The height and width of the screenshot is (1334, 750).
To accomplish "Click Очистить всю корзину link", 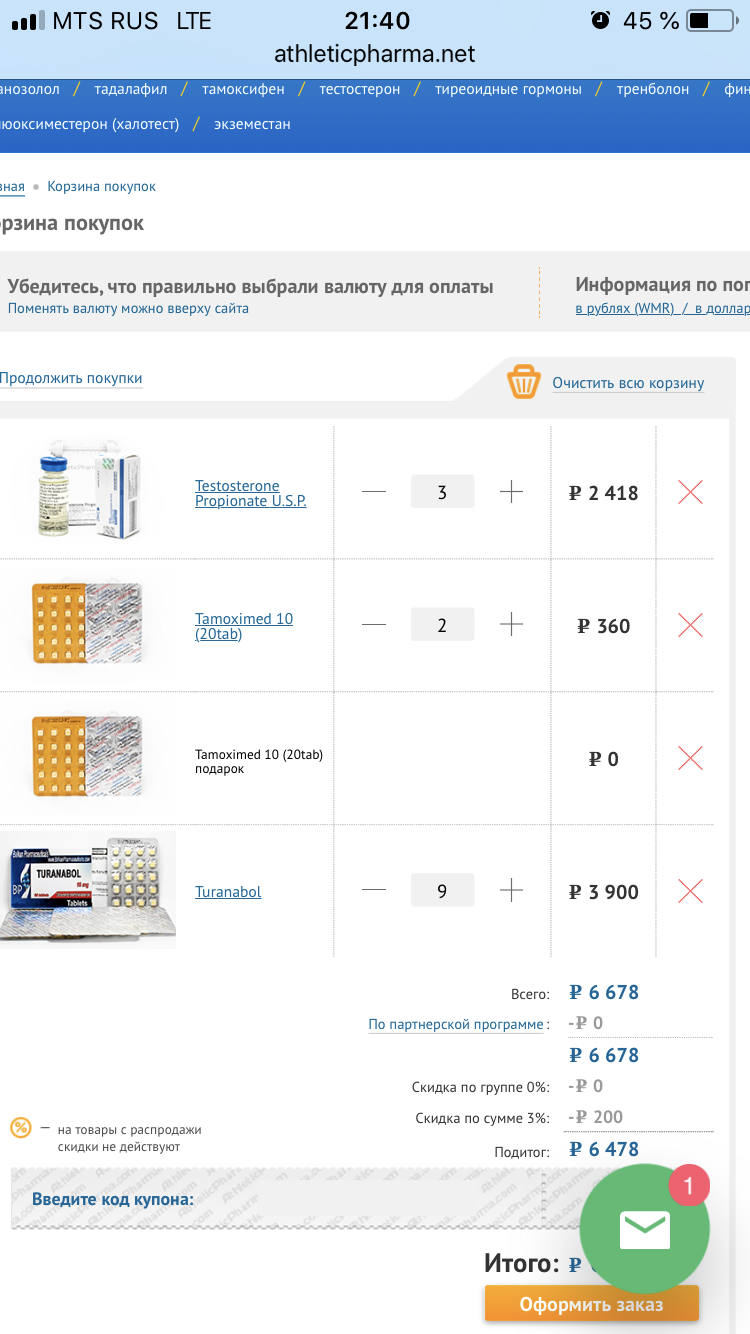I will 628,383.
